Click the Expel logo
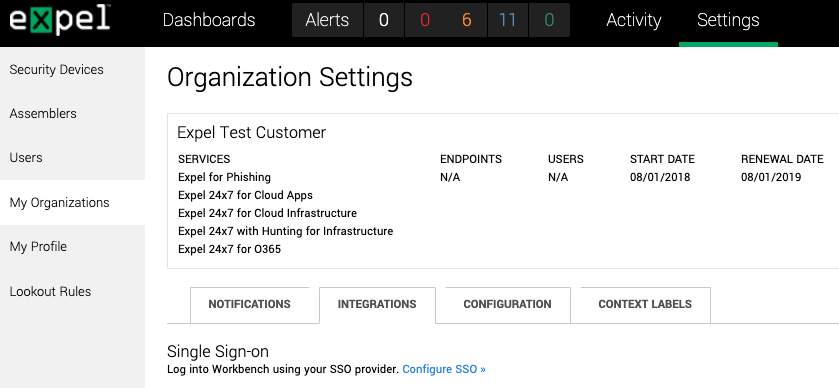The image size is (839, 388). (x=59, y=20)
